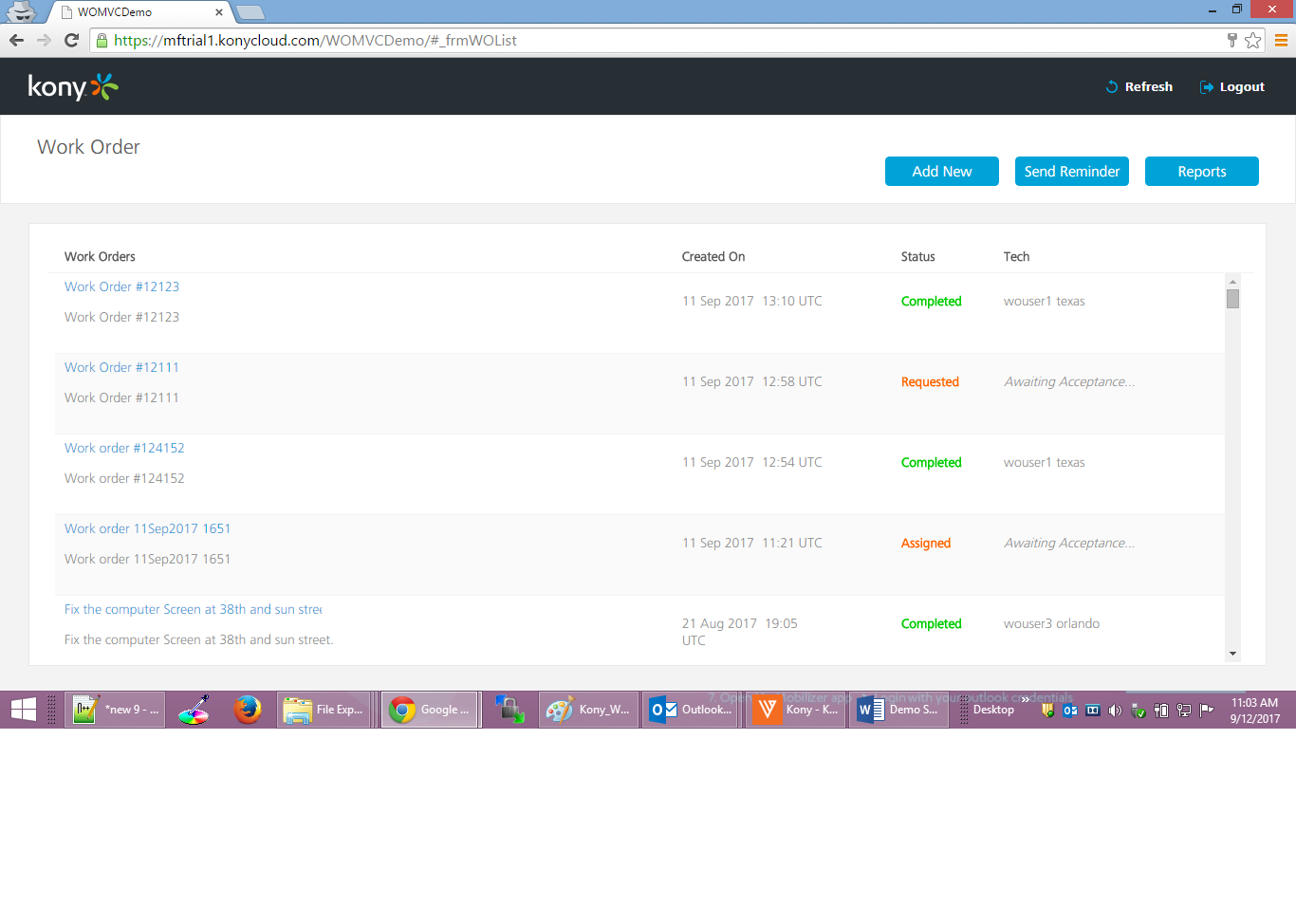Click the Windows Start button
The width and height of the screenshot is (1296, 924).
[x=22, y=709]
